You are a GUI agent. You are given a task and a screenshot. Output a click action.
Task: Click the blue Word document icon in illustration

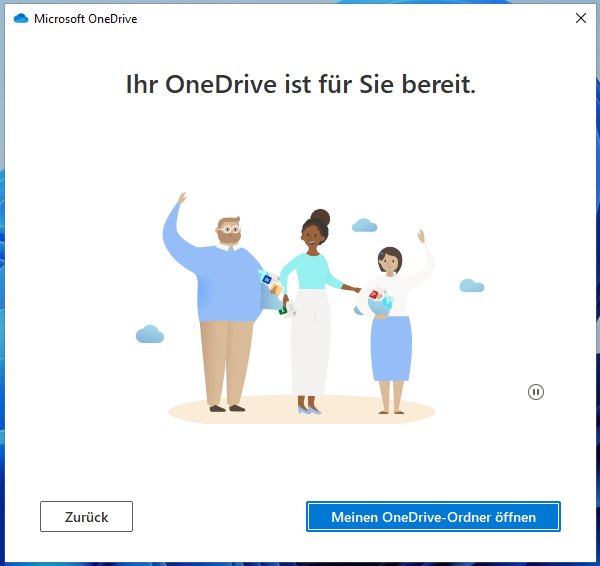pos(267,280)
